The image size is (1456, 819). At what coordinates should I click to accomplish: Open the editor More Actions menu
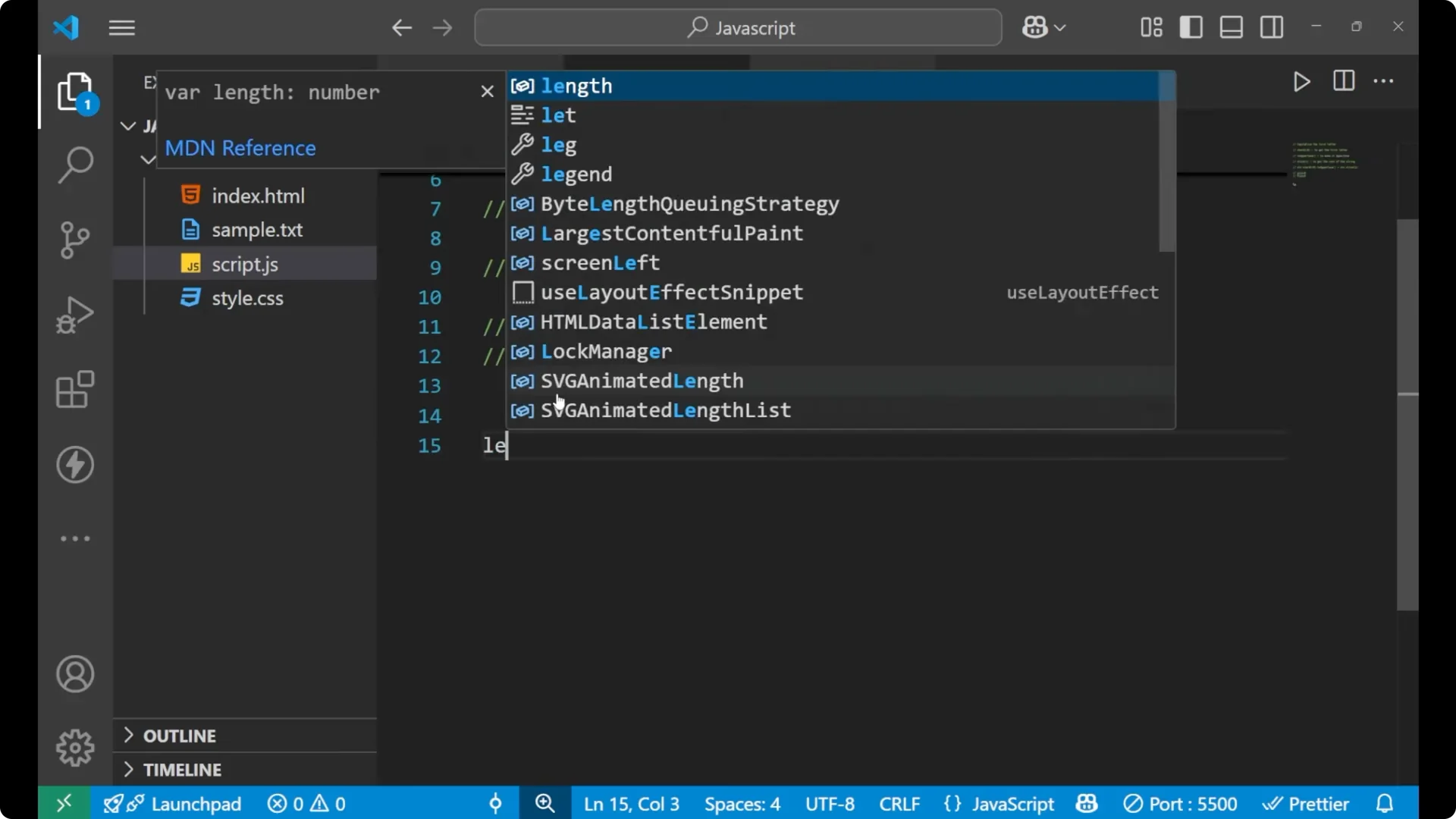1385,81
